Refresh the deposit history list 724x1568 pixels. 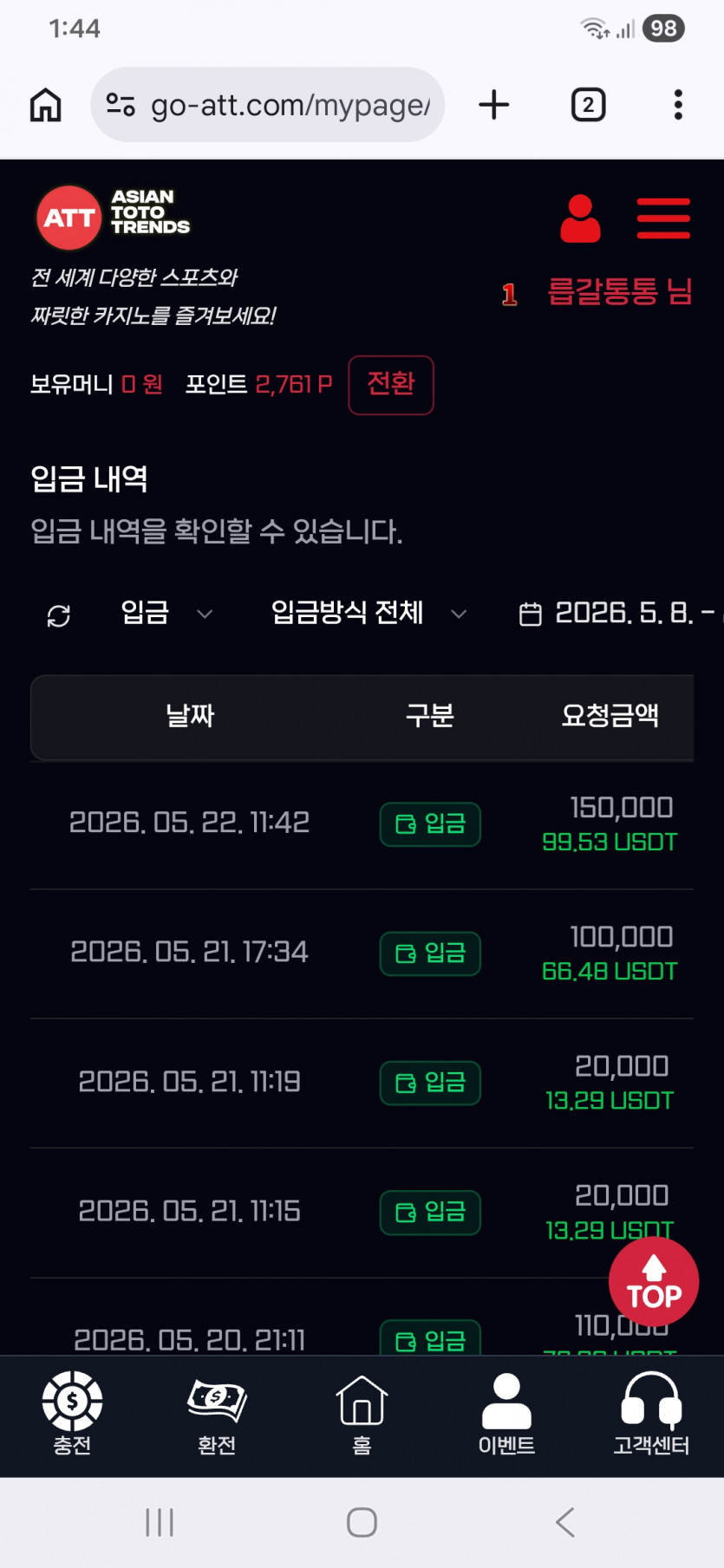point(58,615)
